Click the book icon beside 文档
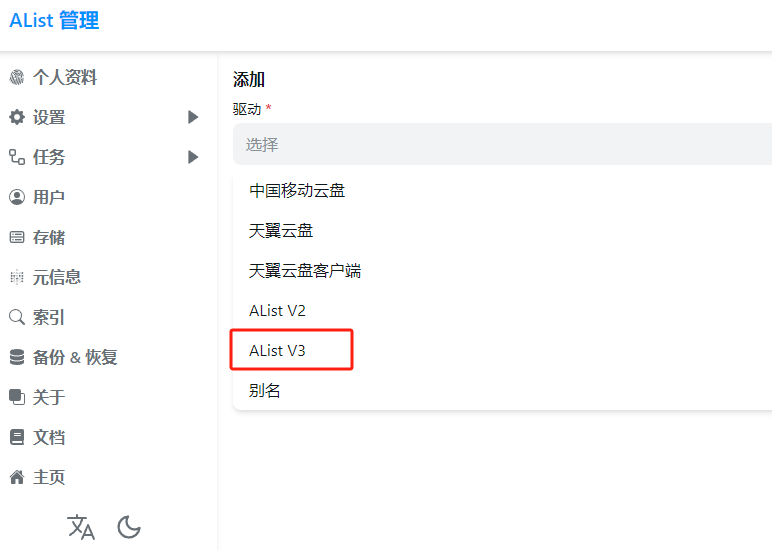Image resolution: width=772 pixels, height=550 pixels. click(x=17, y=437)
